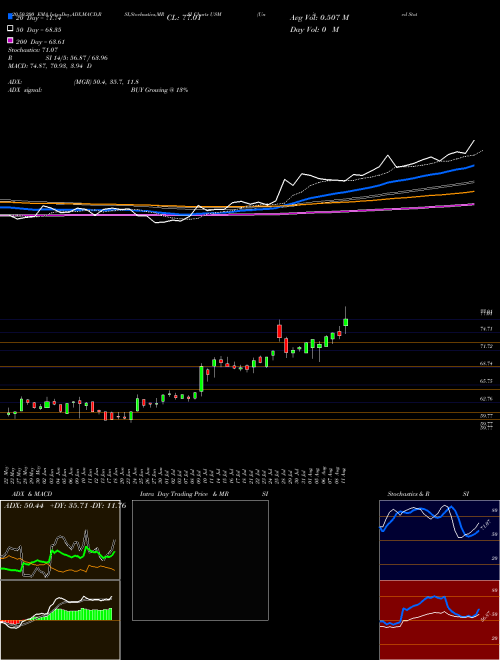The height and width of the screenshot is (660, 500).
Task: Click the 'CL: 77.01' closing price text
Action: (x=183, y=18)
